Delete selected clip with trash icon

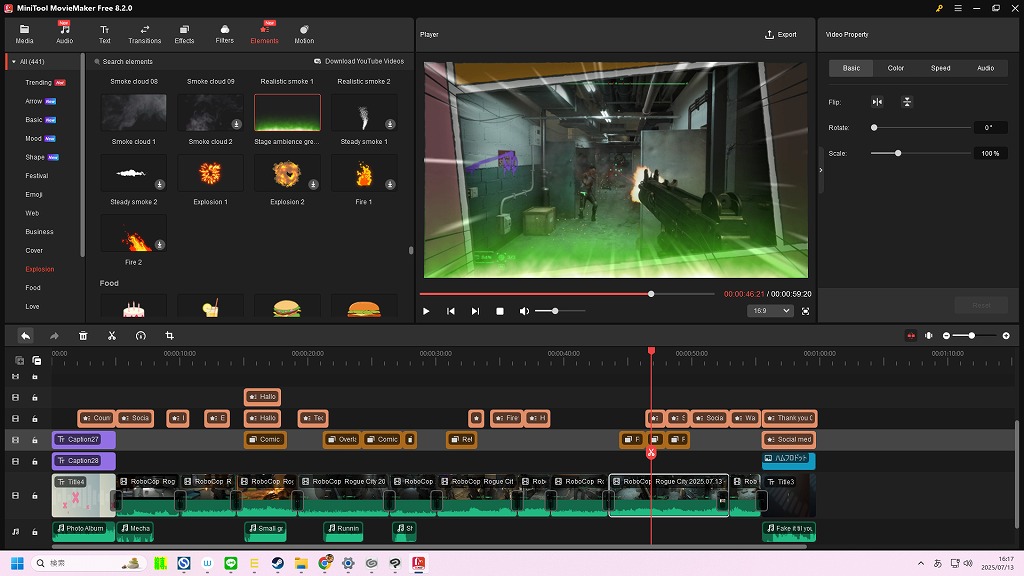83,336
